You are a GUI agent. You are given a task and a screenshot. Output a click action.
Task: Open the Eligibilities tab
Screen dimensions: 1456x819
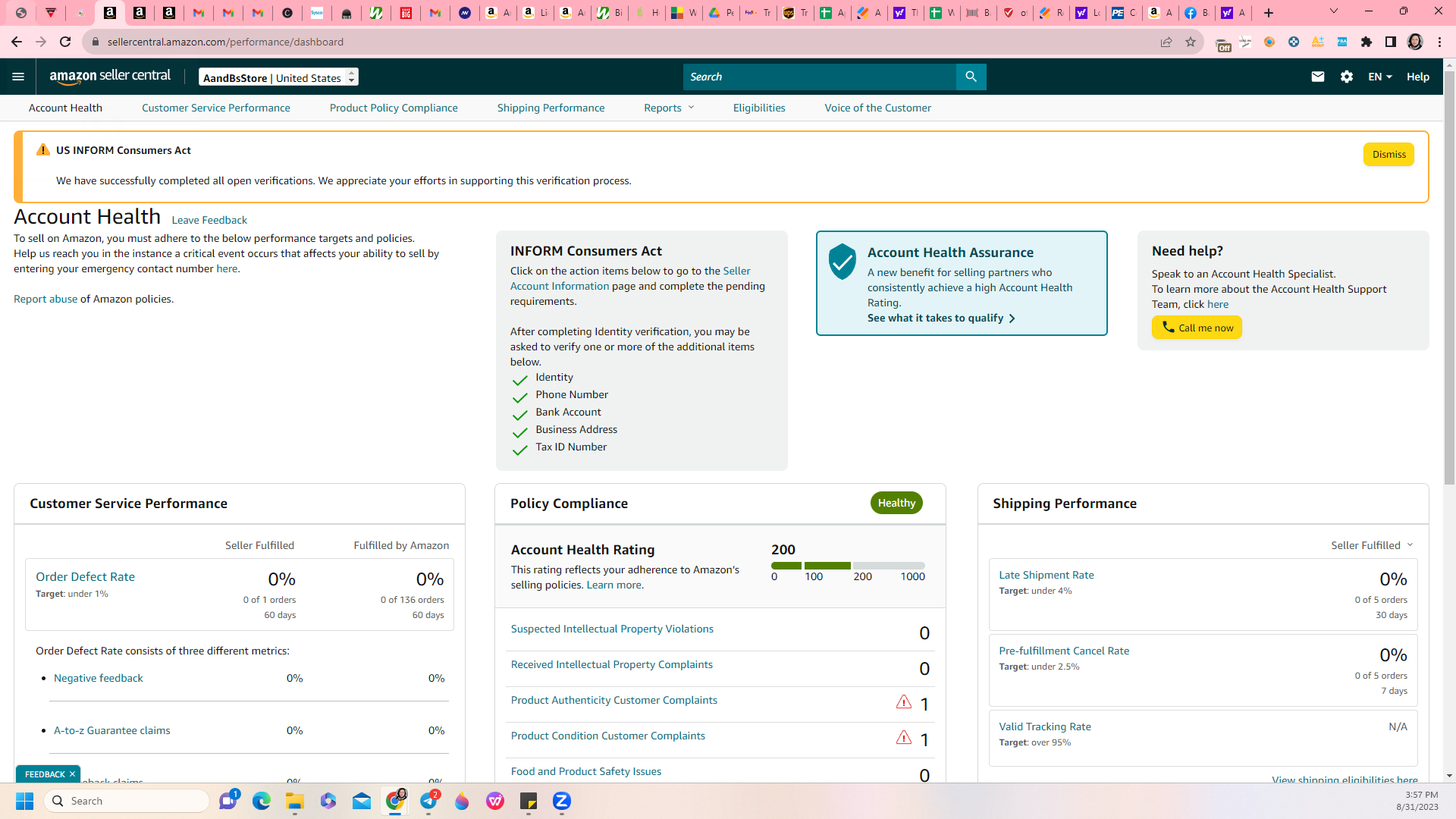pos(759,108)
